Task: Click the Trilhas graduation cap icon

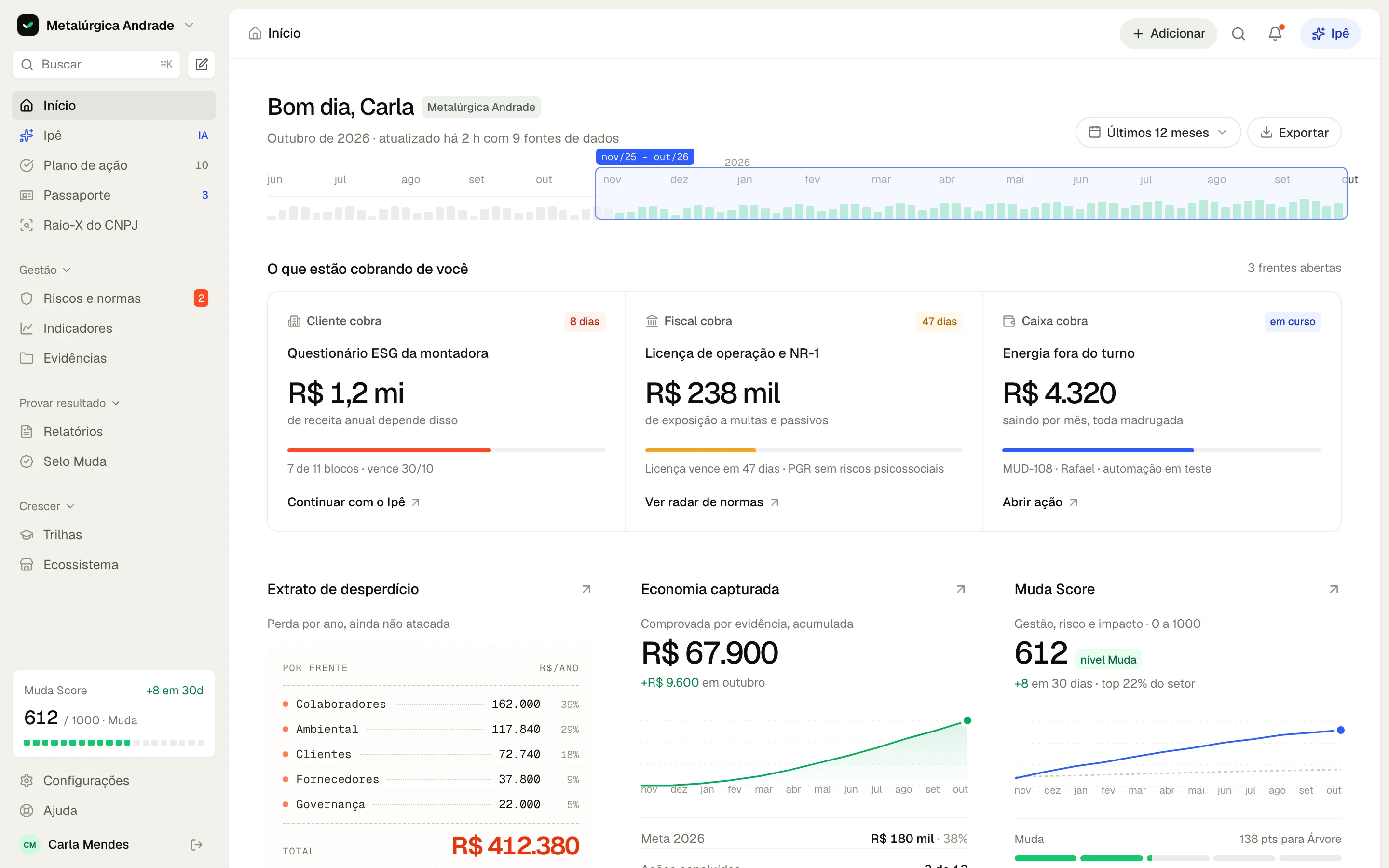Action: (27, 535)
